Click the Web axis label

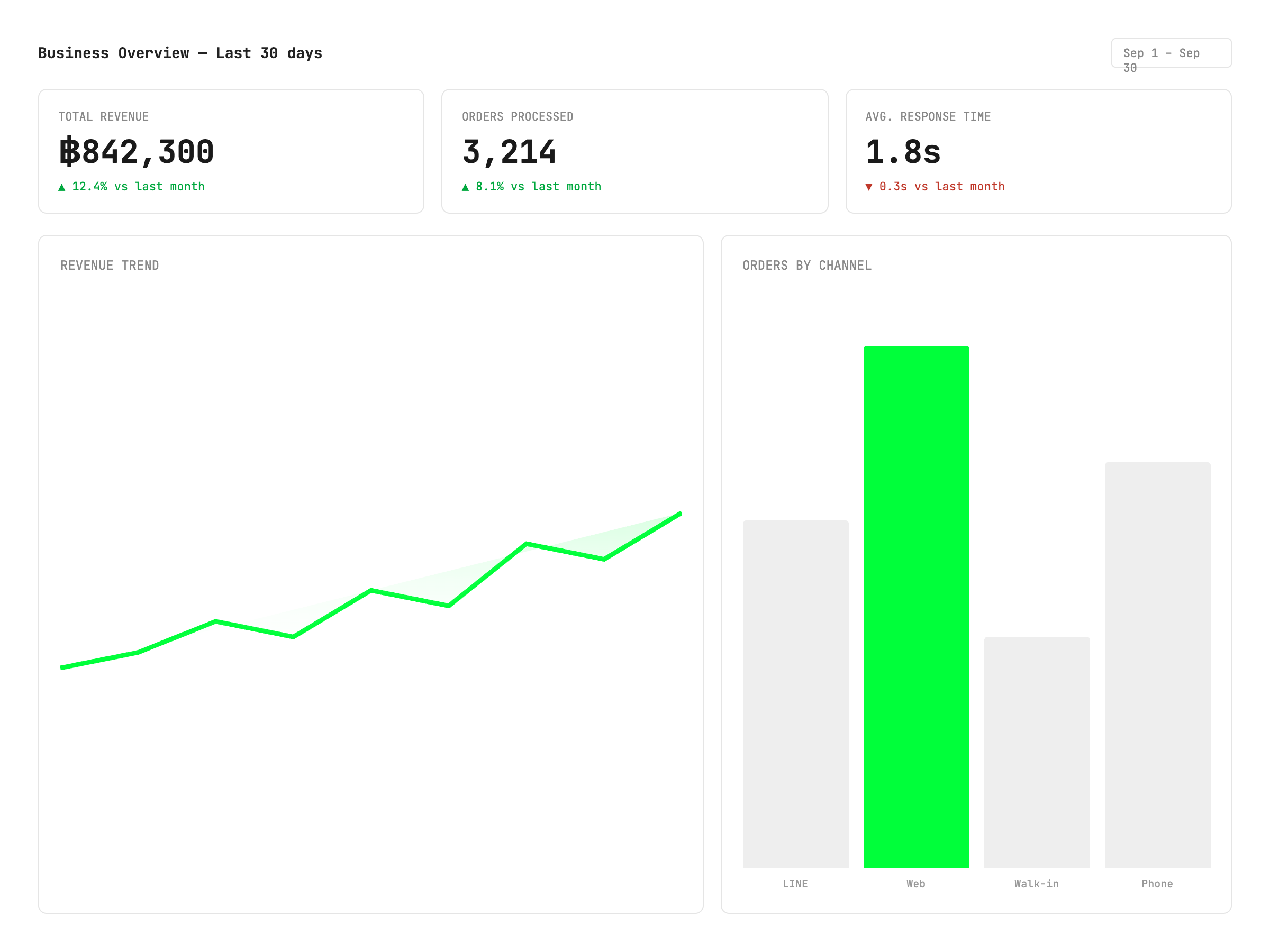916,884
